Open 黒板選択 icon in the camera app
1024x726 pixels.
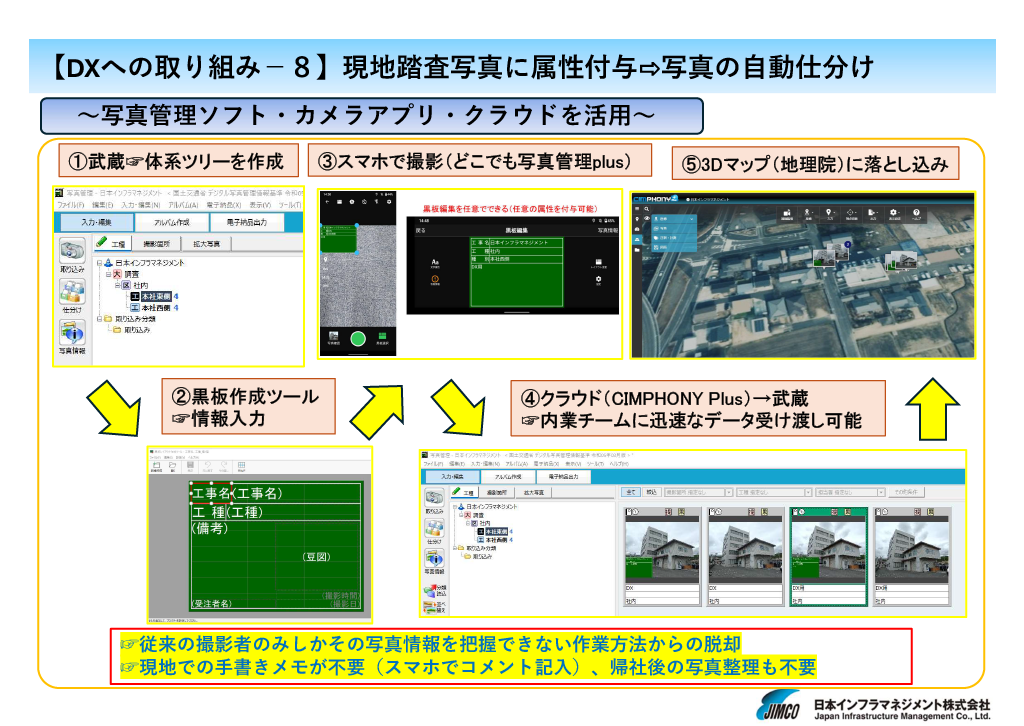381,338
